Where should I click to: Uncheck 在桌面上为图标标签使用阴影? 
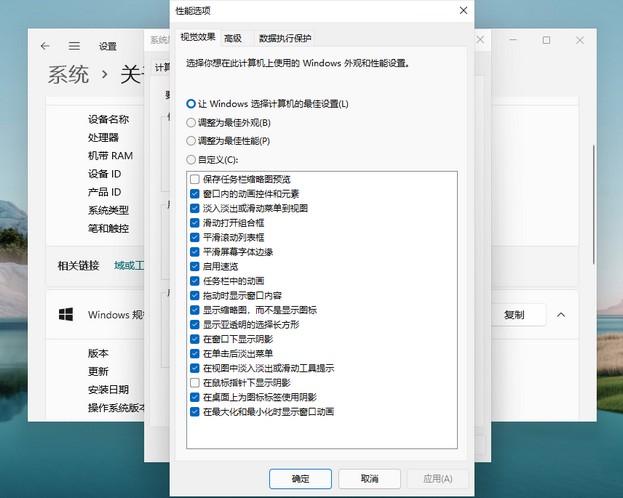click(x=195, y=397)
